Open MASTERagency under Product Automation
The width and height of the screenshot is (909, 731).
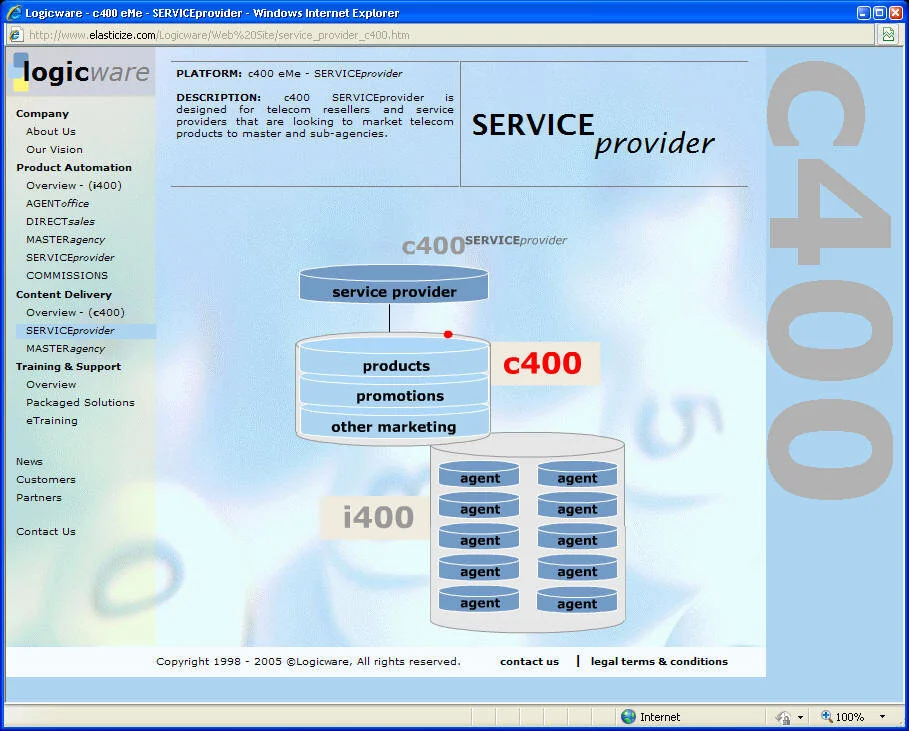tap(66, 239)
